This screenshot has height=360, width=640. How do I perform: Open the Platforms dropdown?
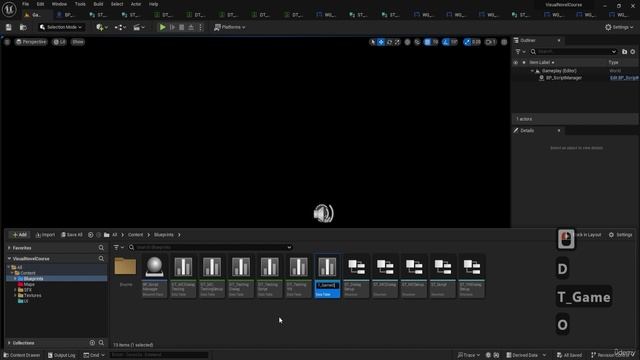[230, 27]
